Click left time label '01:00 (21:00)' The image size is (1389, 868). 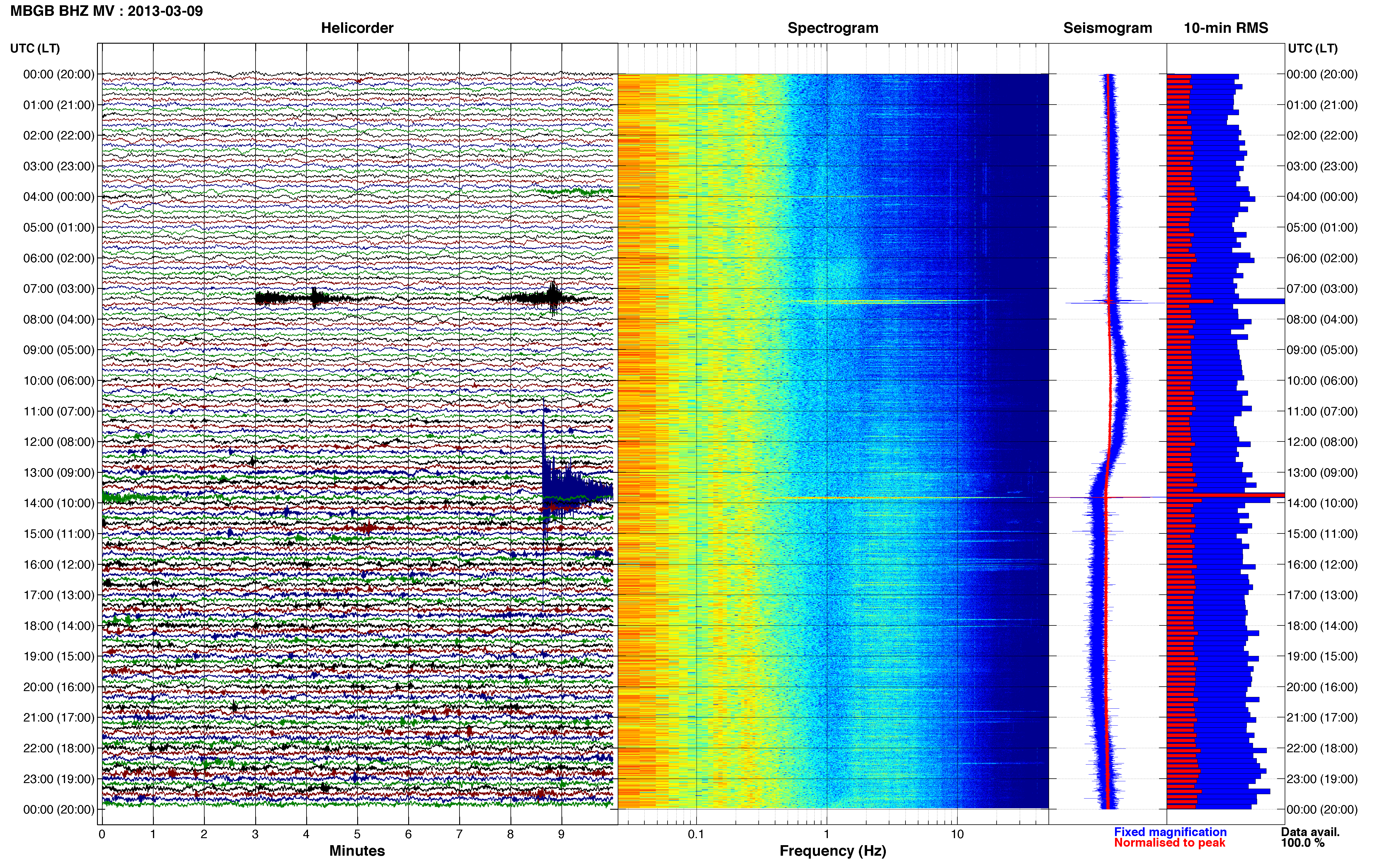59,105
